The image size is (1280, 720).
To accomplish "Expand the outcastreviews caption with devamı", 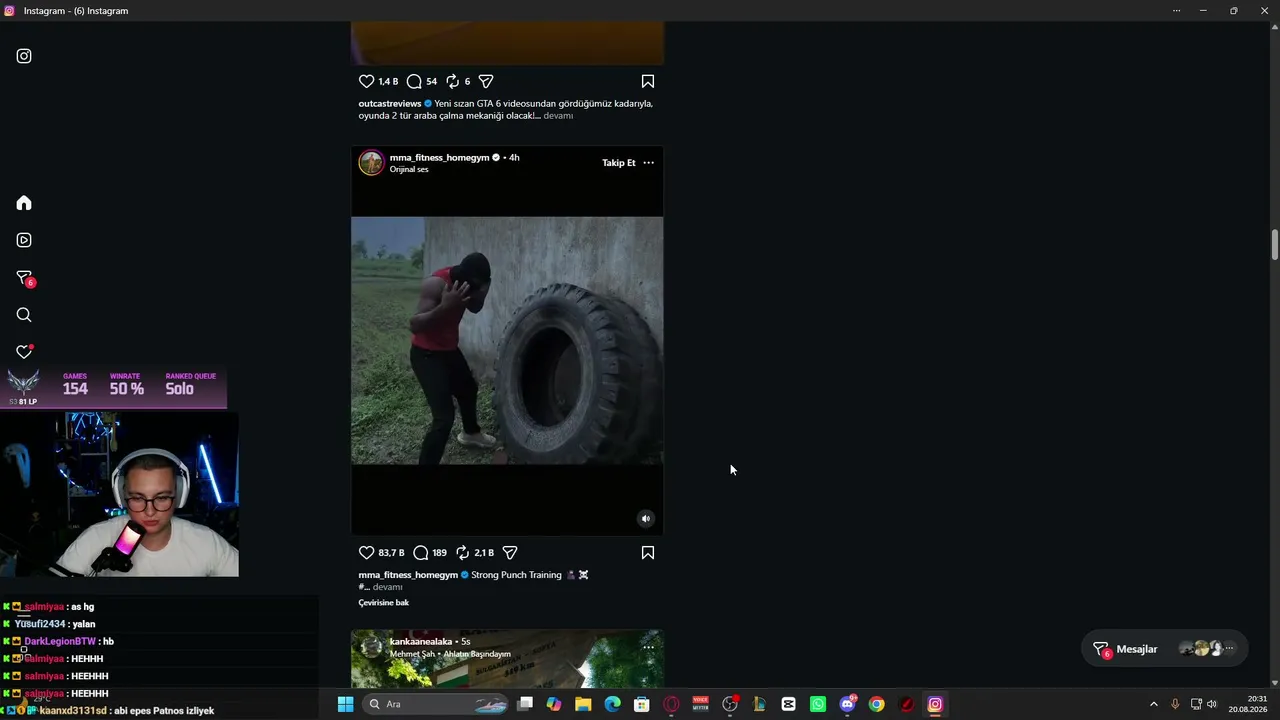I will (558, 116).
